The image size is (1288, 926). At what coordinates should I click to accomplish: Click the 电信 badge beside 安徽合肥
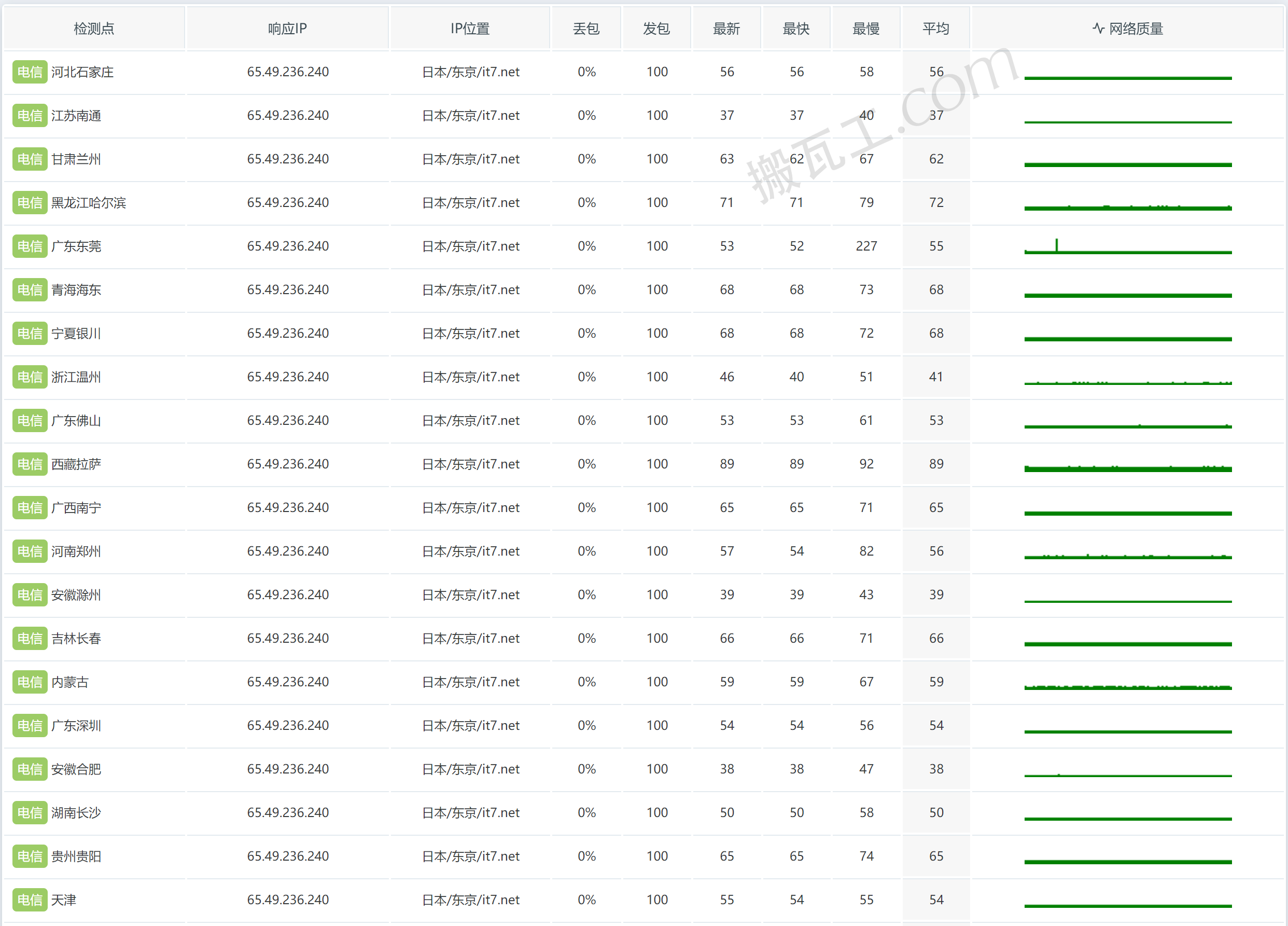[30, 769]
